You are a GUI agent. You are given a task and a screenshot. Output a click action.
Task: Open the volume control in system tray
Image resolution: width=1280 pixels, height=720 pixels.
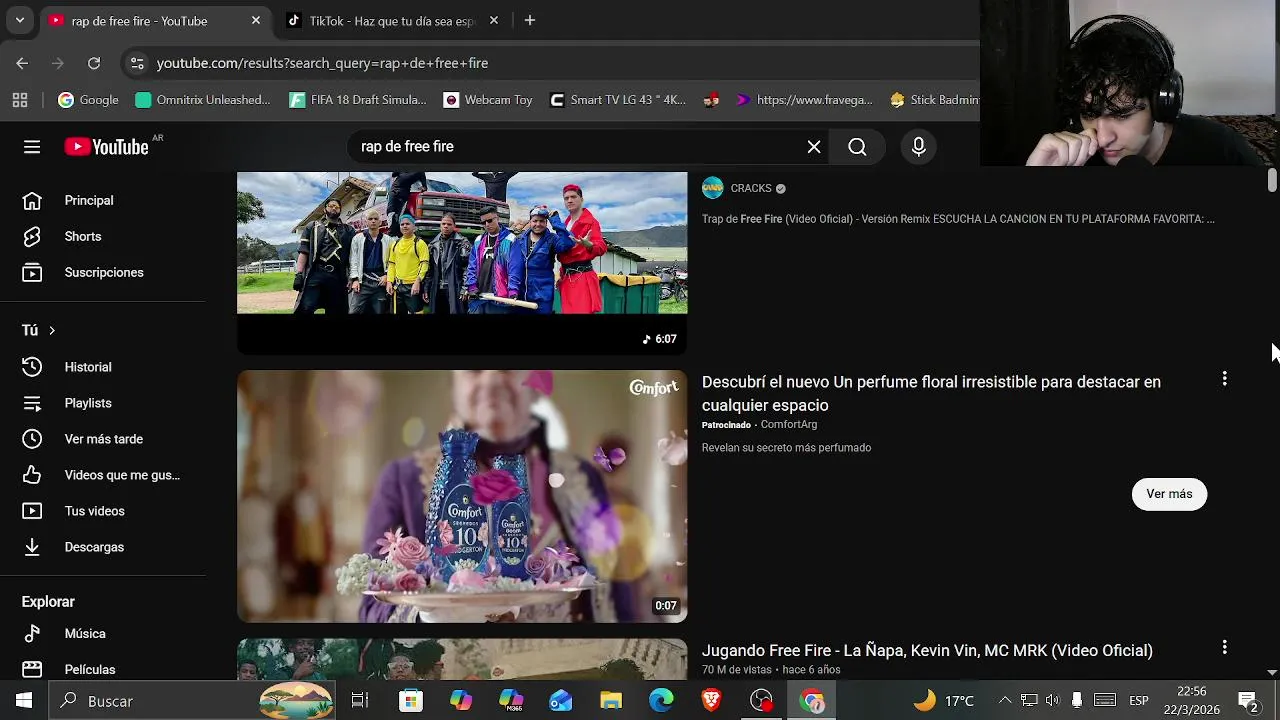(1052, 700)
